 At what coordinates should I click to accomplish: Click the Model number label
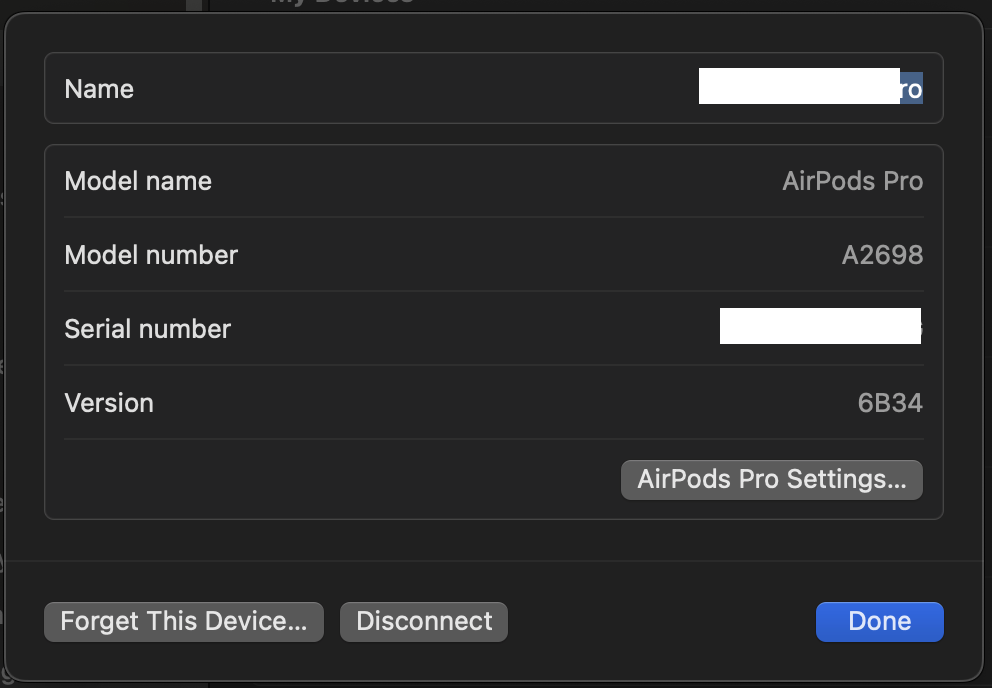click(x=151, y=255)
